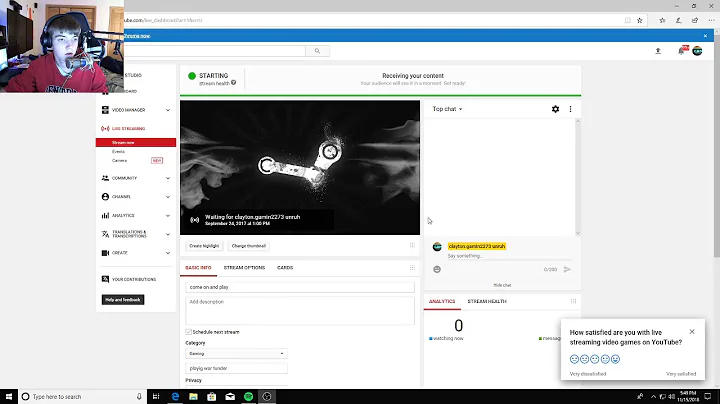The width and height of the screenshot is (720, 404).
Task: Click the game title field under Category
Action: pos(236,368)
